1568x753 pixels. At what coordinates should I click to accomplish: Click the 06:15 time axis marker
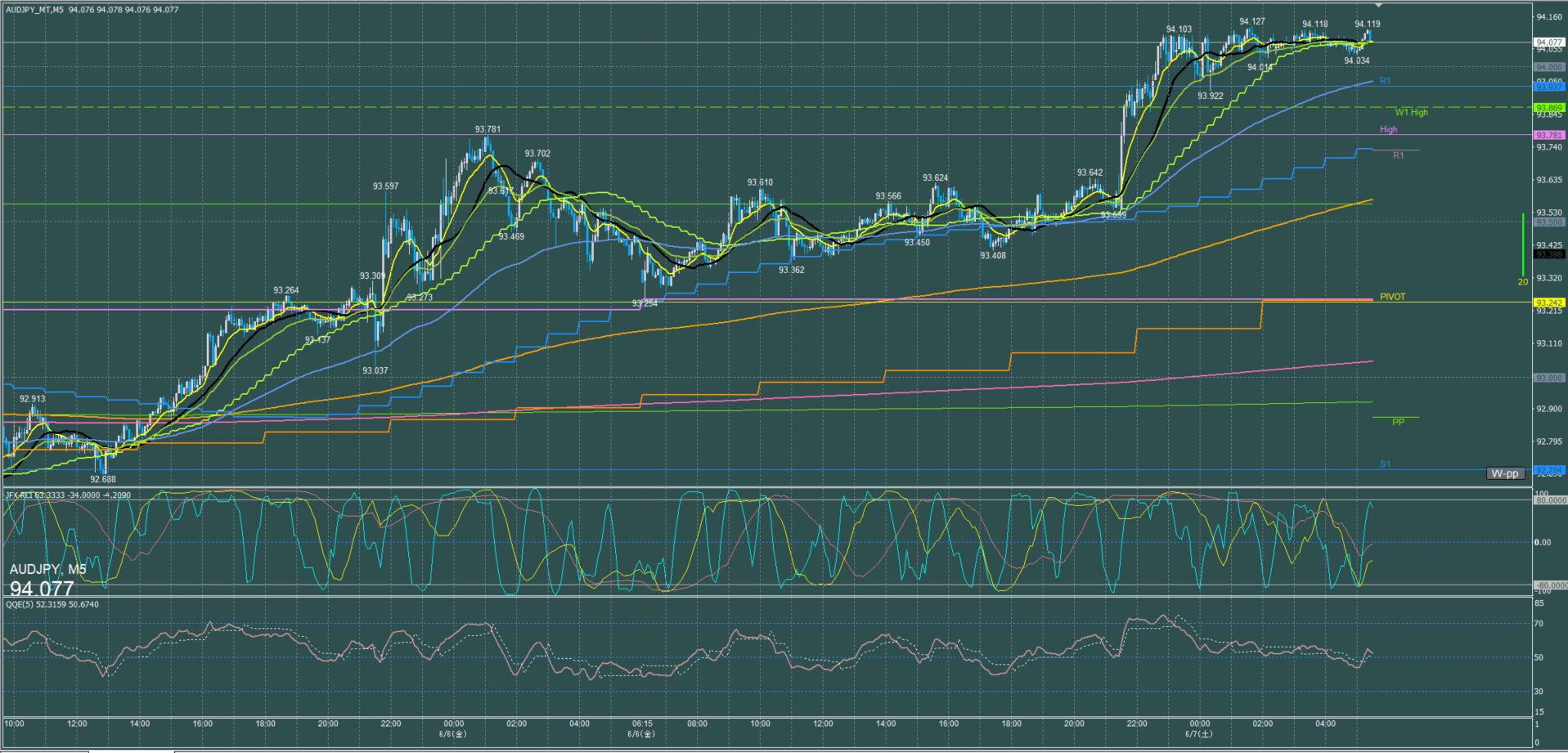coord(642,724)
